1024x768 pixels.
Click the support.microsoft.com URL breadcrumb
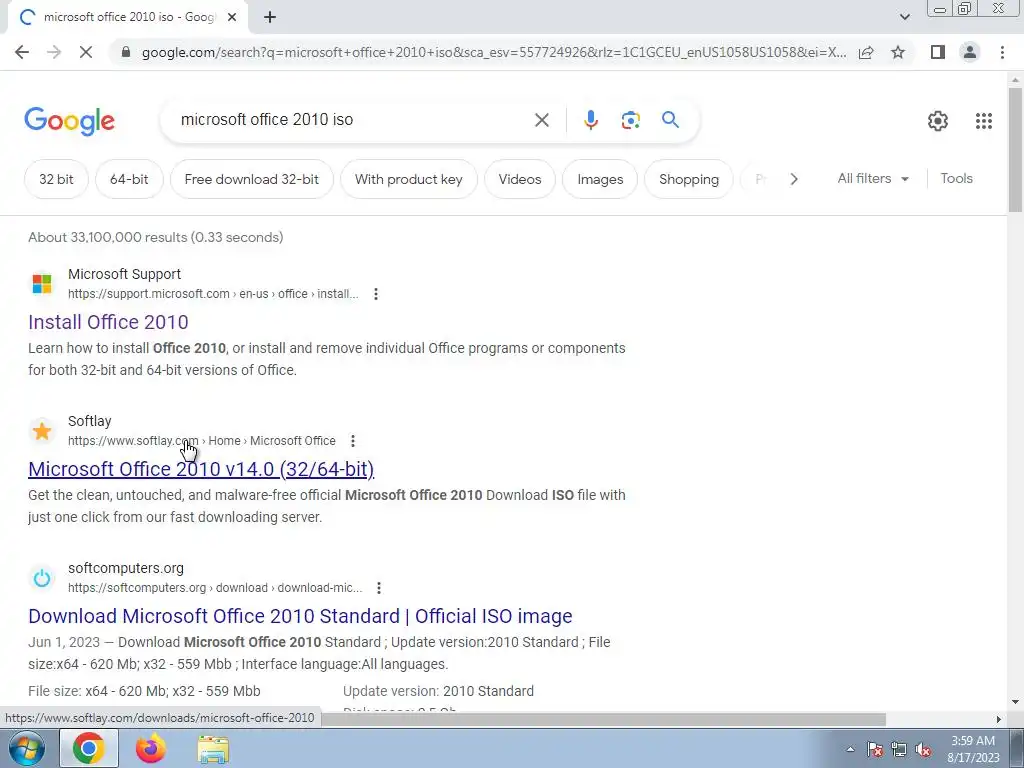coord(213,294)
